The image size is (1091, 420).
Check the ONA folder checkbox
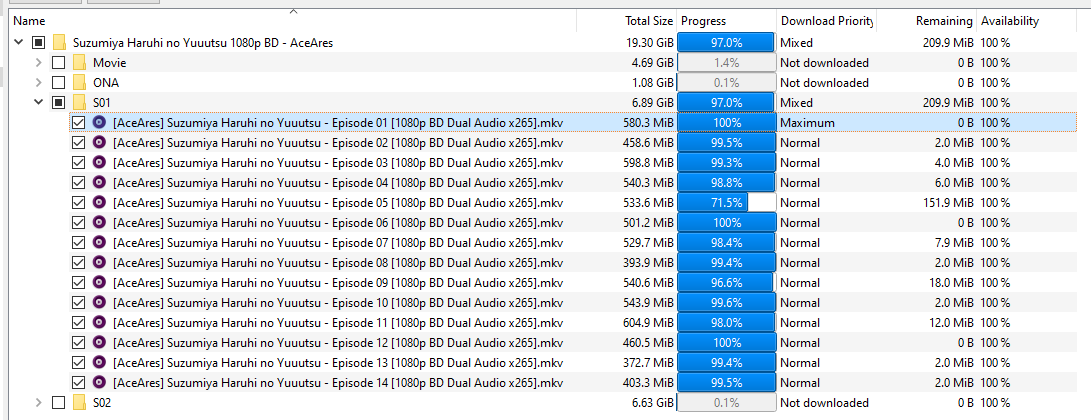[58, 83]
